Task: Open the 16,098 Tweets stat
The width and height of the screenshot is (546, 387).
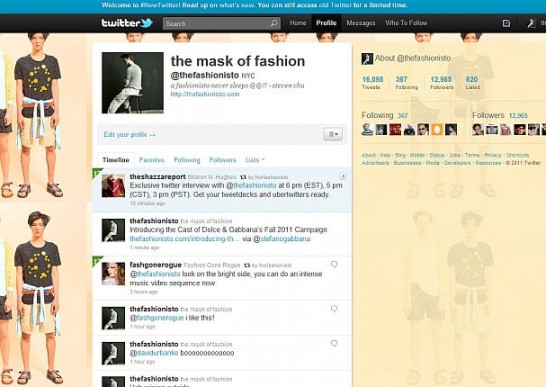Action: click(x=372, y=83)
